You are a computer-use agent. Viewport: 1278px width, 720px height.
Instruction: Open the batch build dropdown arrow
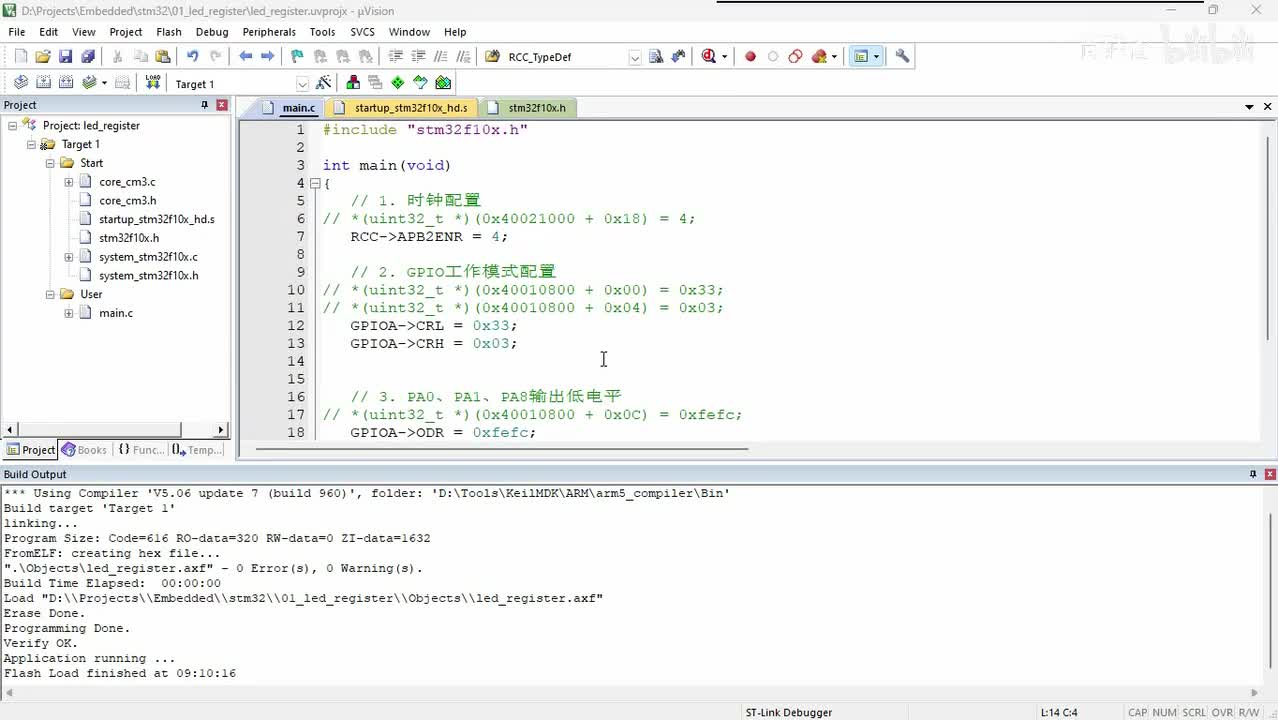(x=104, y=83)
